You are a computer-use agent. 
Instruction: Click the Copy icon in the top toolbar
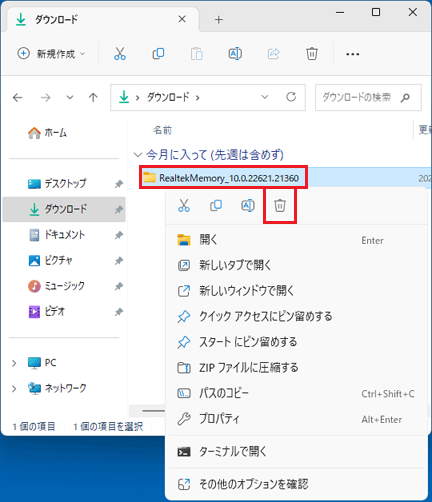158,54
